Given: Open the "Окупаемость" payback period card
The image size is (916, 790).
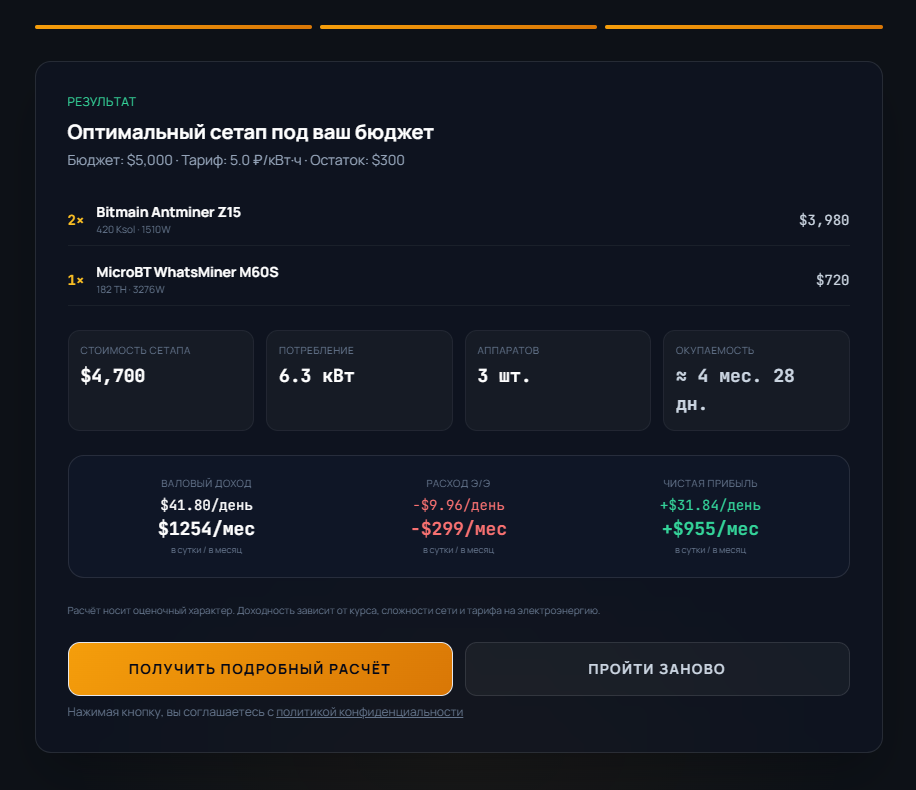Looking at the screenshot, I should coord(756,380).
